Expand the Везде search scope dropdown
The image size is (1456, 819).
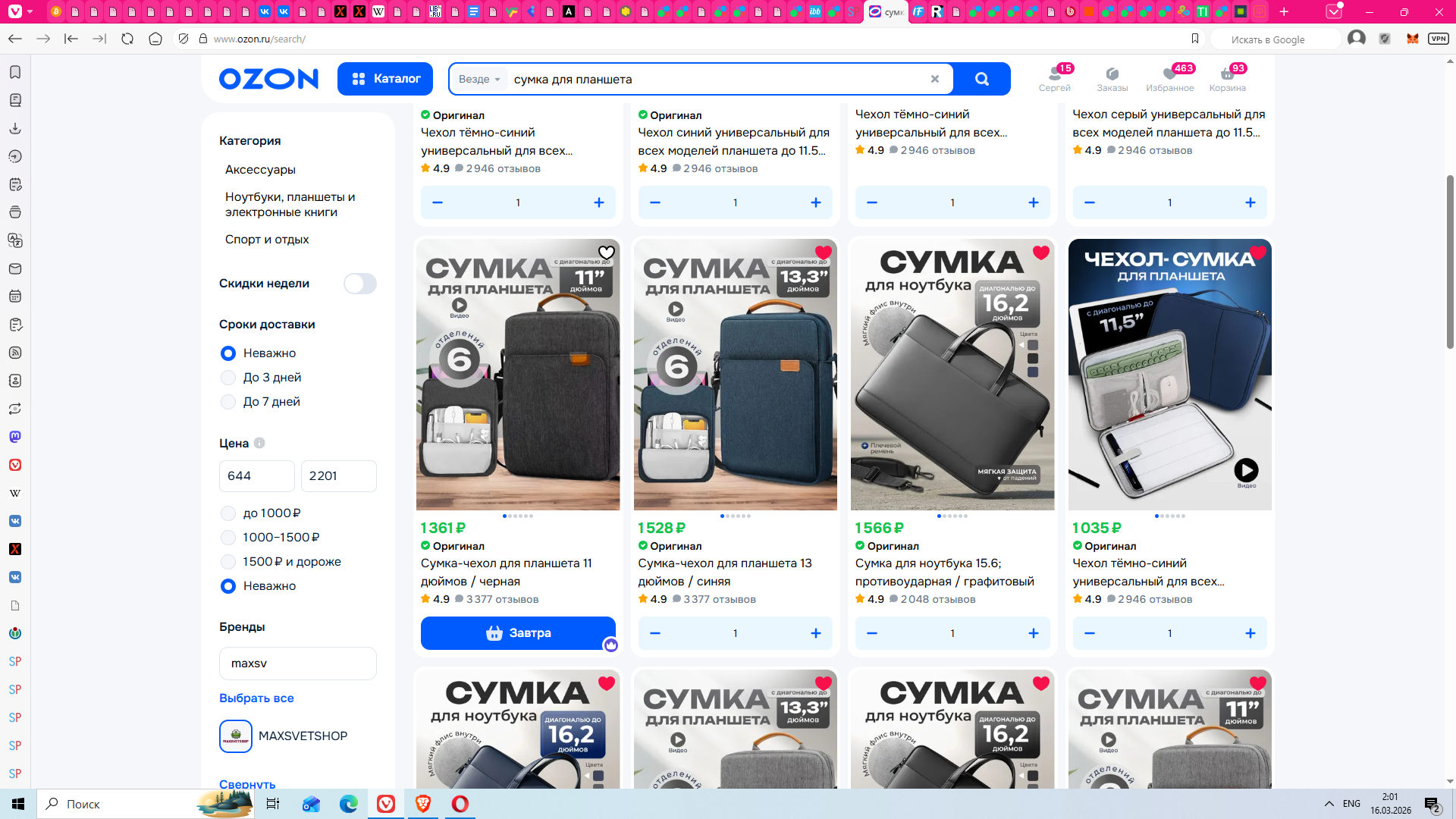[479, 79]
